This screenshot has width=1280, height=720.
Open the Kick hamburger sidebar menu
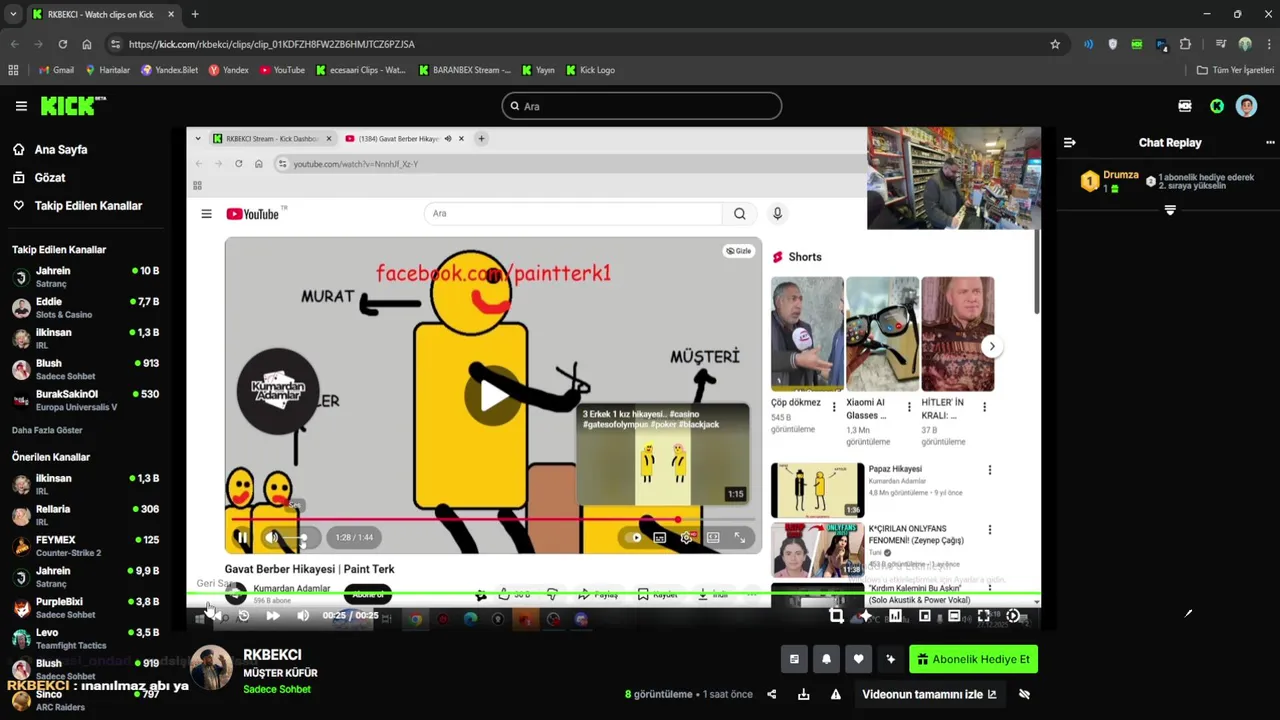click(x=21, y=106)
